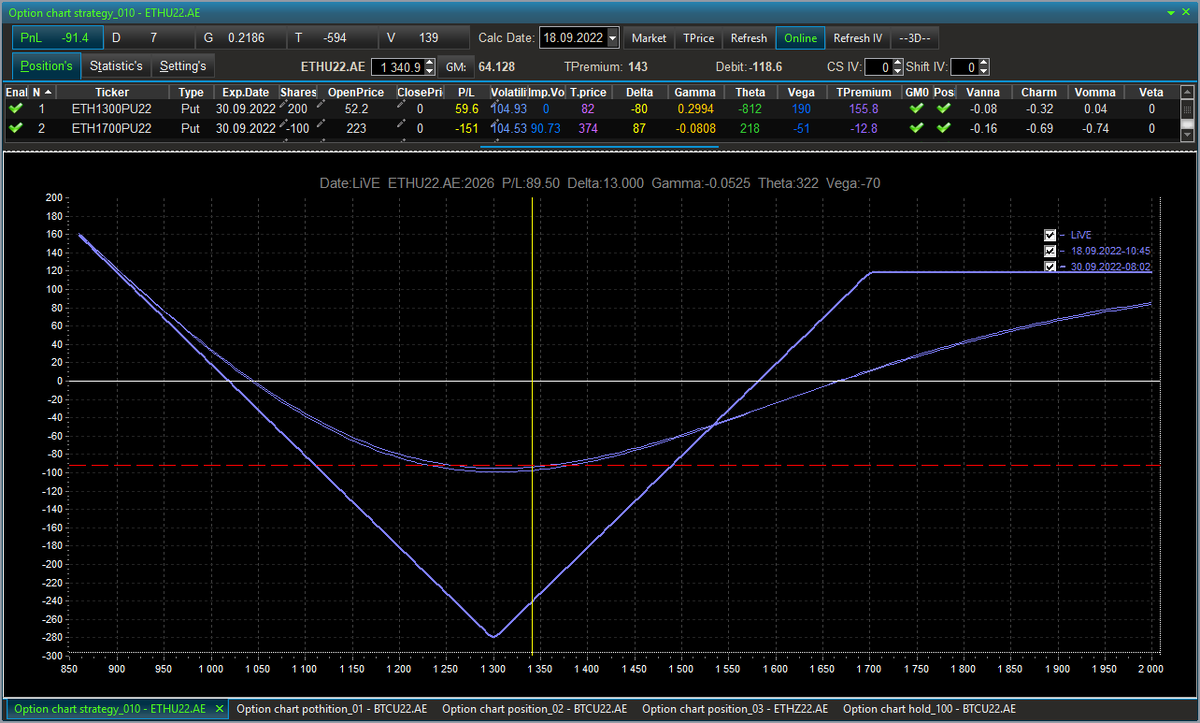Close the strategy_010 - ETHU22.AE bottom tab
This screenshot has width=1200, height=723.
click(x=219, y=708)
